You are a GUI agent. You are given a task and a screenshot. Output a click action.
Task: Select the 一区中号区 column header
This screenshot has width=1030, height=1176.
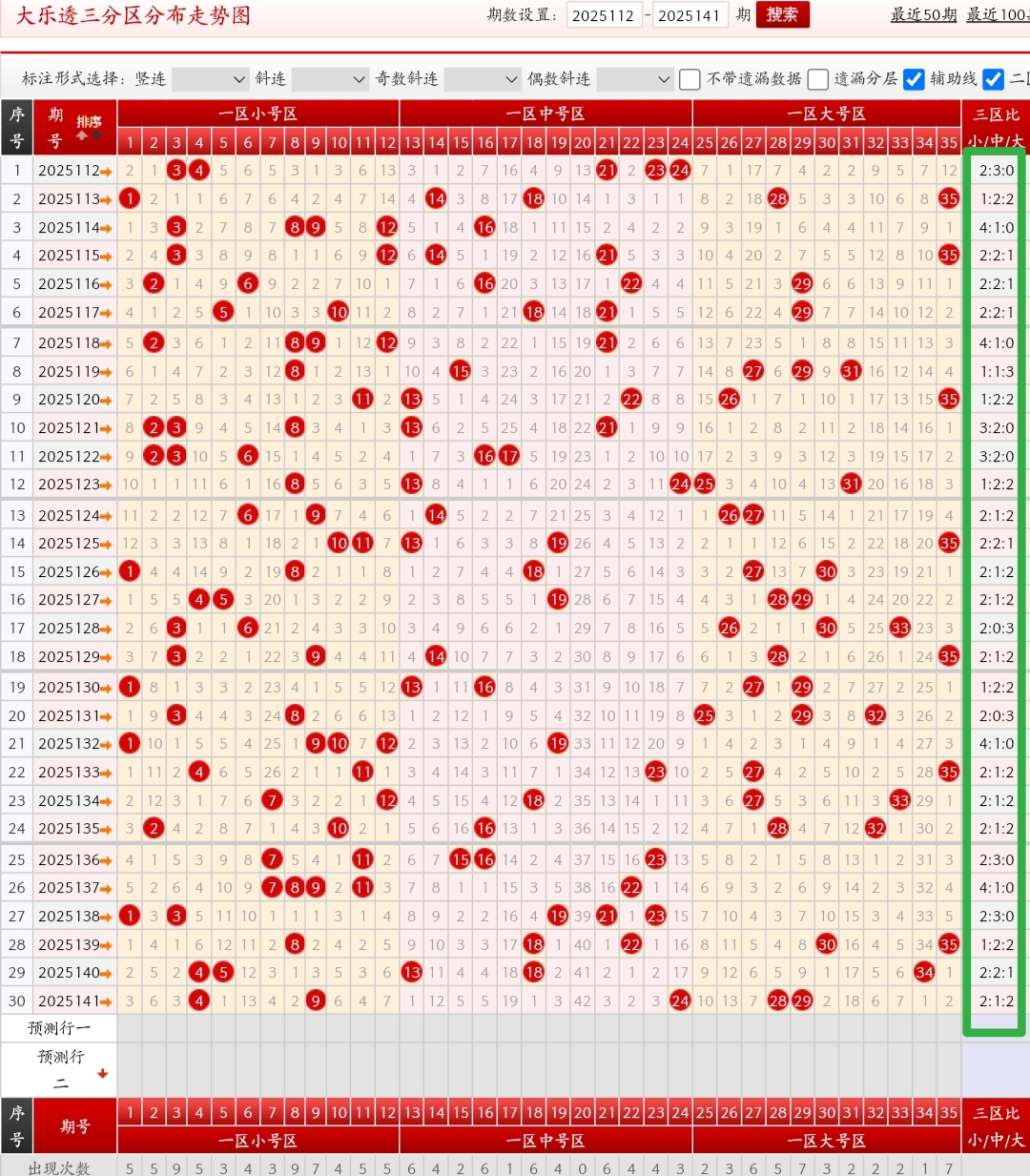tap(546, 113)
